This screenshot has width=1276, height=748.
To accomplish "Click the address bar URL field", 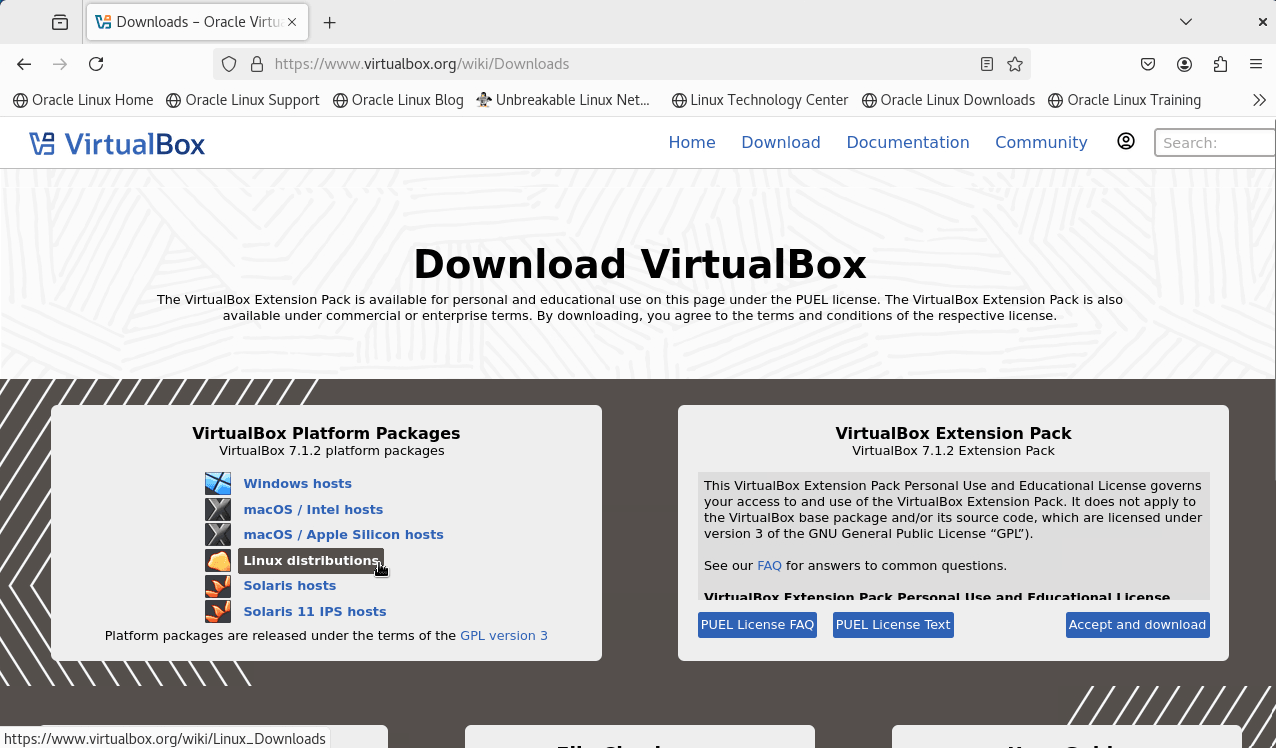I will [620, 64].
